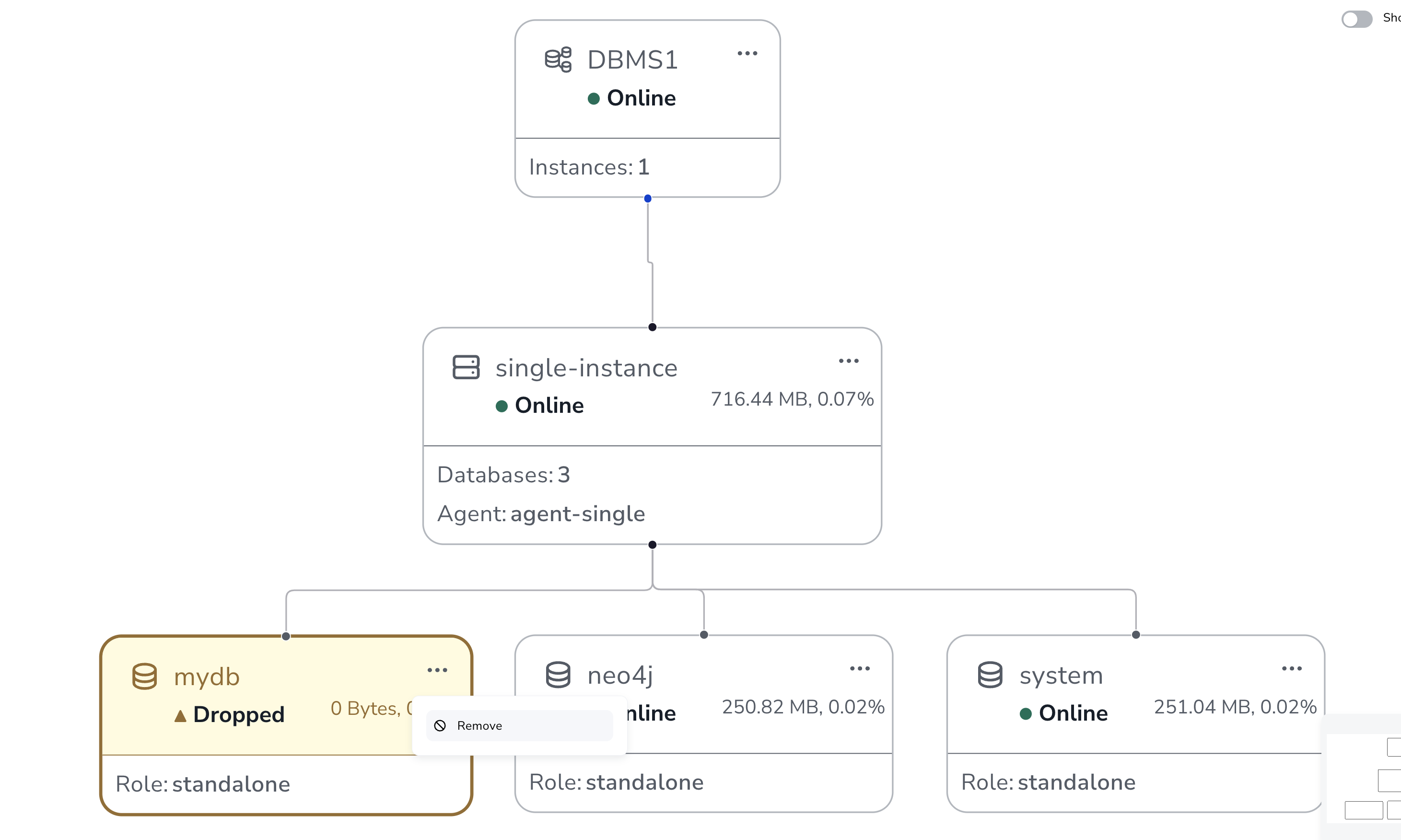Click the blue connector dot below DBMS1
Screen dimensions: 1401x840
648,198
